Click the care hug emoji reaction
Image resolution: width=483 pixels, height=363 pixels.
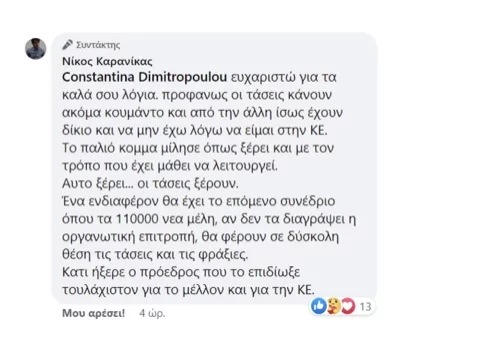coord(334,306)
